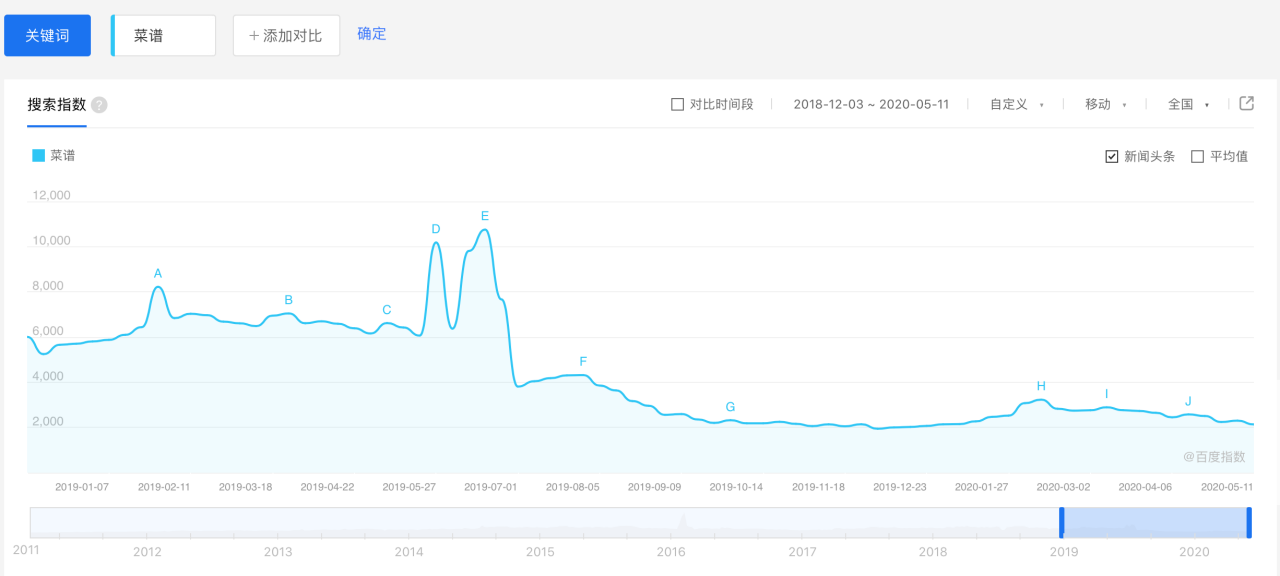1280x576 pixels.
Task: Open the 全国 region dropdown
Action: tap(1182, 104)
